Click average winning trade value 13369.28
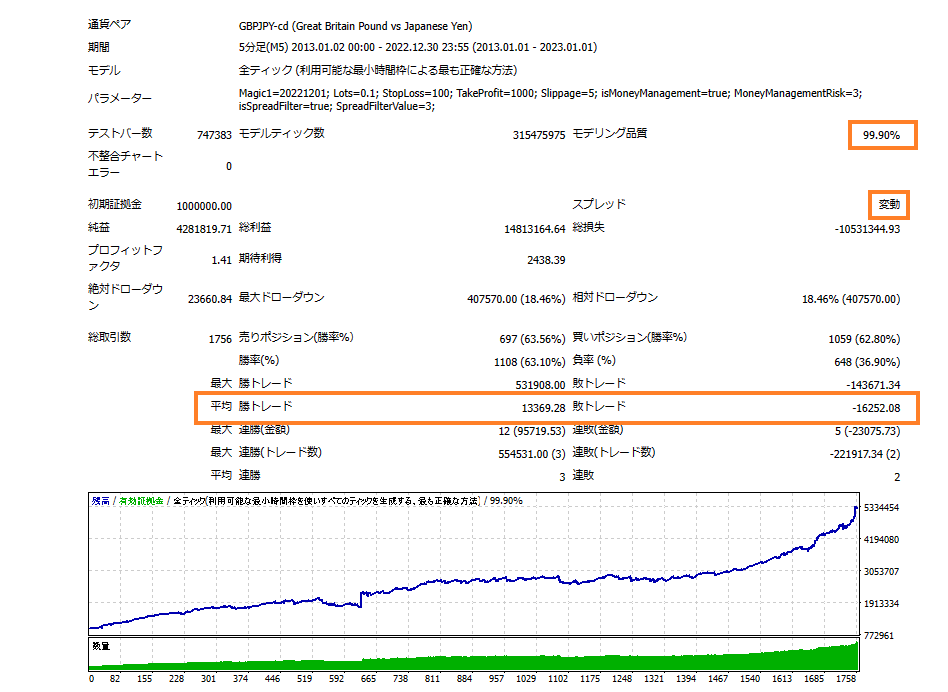 [x=543, y=408]
